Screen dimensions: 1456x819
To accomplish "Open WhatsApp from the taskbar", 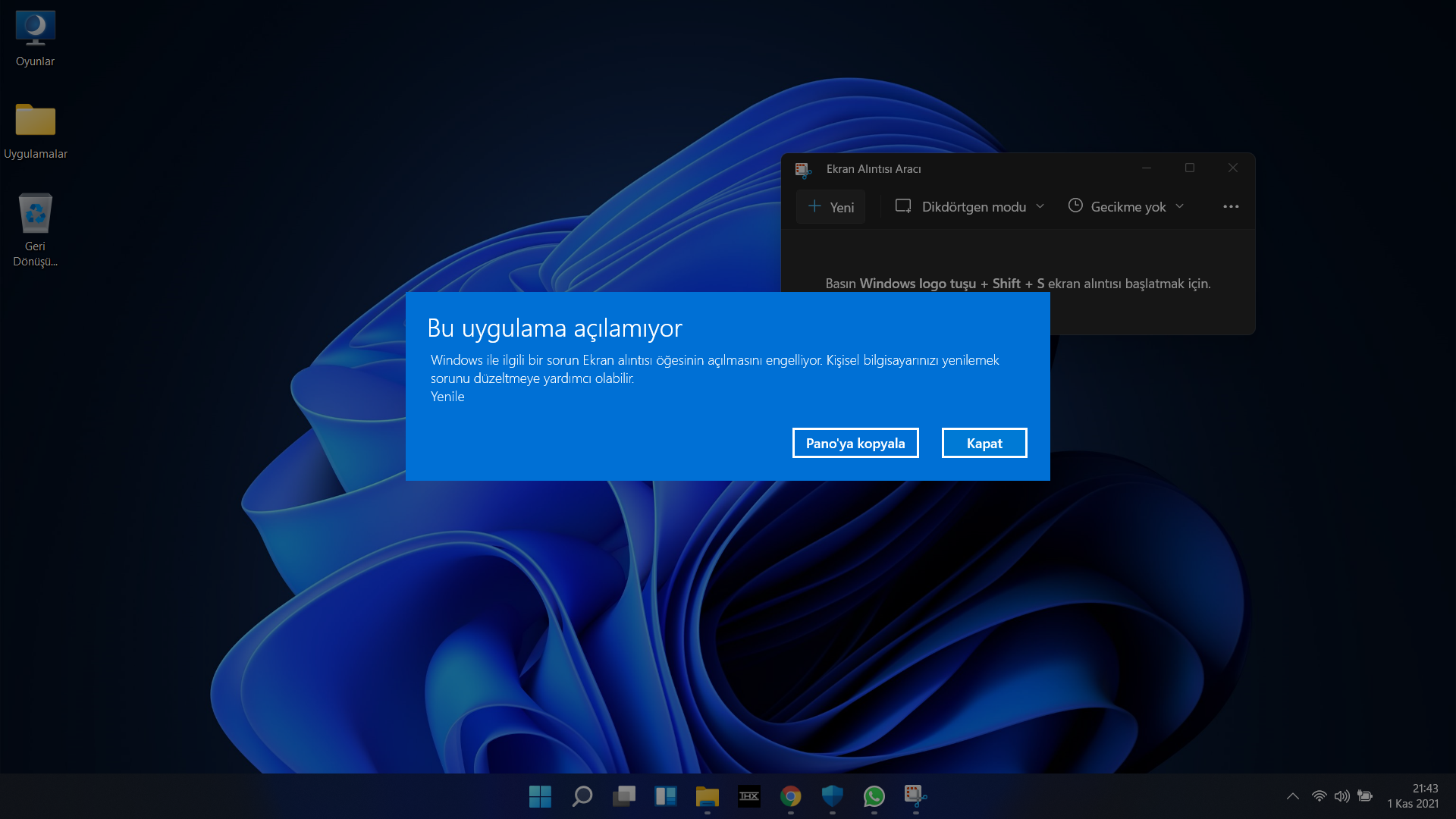I will 874,796.
